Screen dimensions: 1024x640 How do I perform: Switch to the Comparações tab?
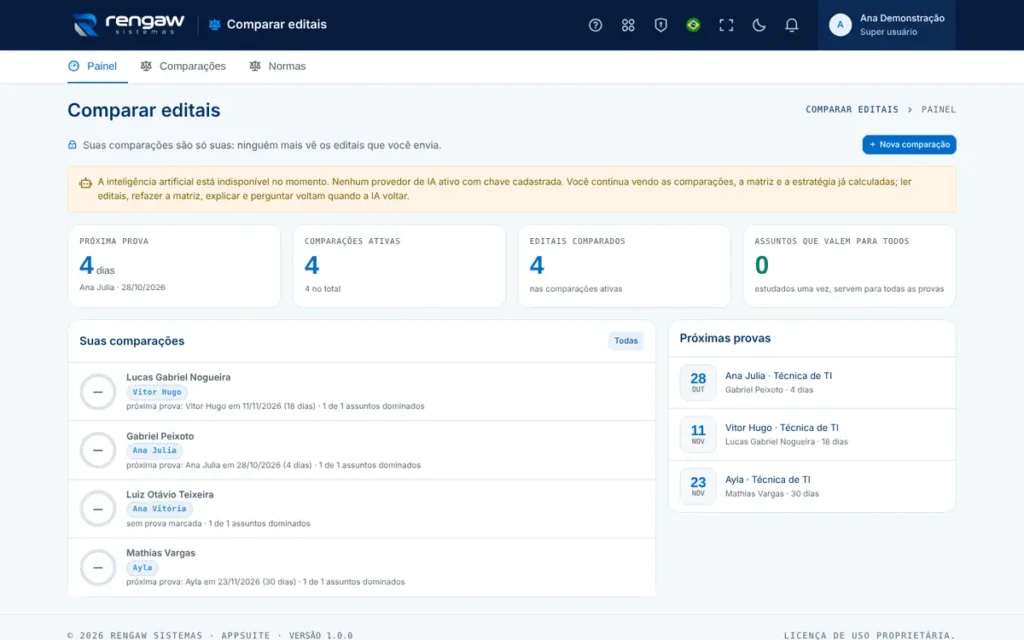(184, 66)
